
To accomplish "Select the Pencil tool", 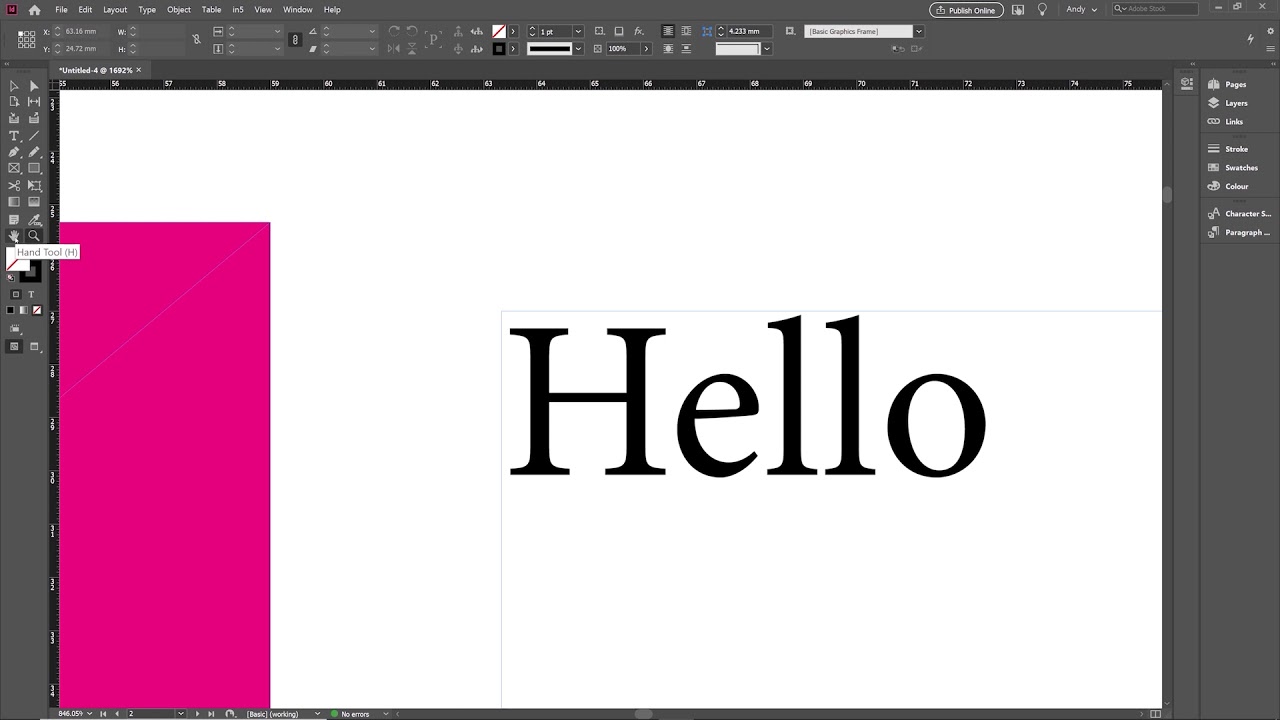I will [x=34, y=152].
